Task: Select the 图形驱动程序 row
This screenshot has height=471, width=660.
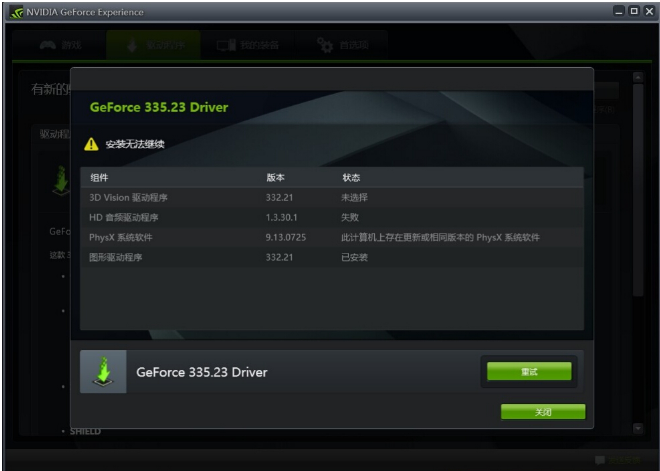Action: click(x=331, y=257)
